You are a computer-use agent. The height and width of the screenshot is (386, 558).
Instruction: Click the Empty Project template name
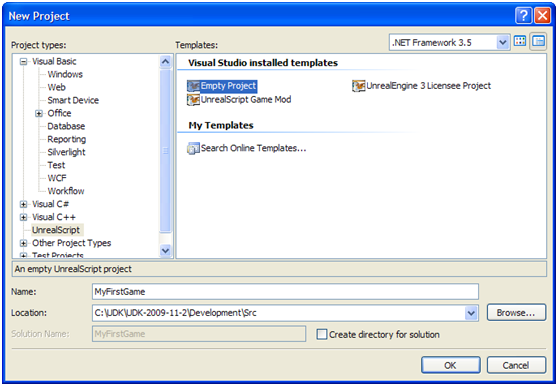tap(228, 86)
